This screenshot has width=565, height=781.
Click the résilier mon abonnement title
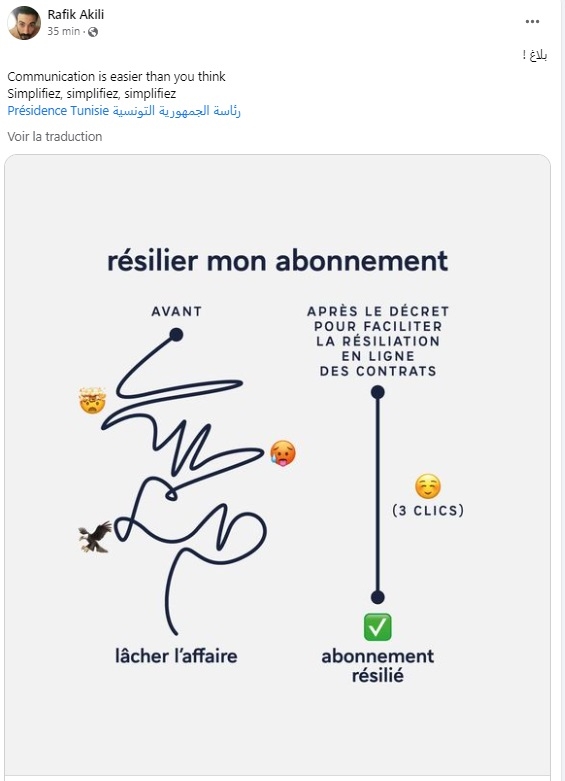pos(278,261)
